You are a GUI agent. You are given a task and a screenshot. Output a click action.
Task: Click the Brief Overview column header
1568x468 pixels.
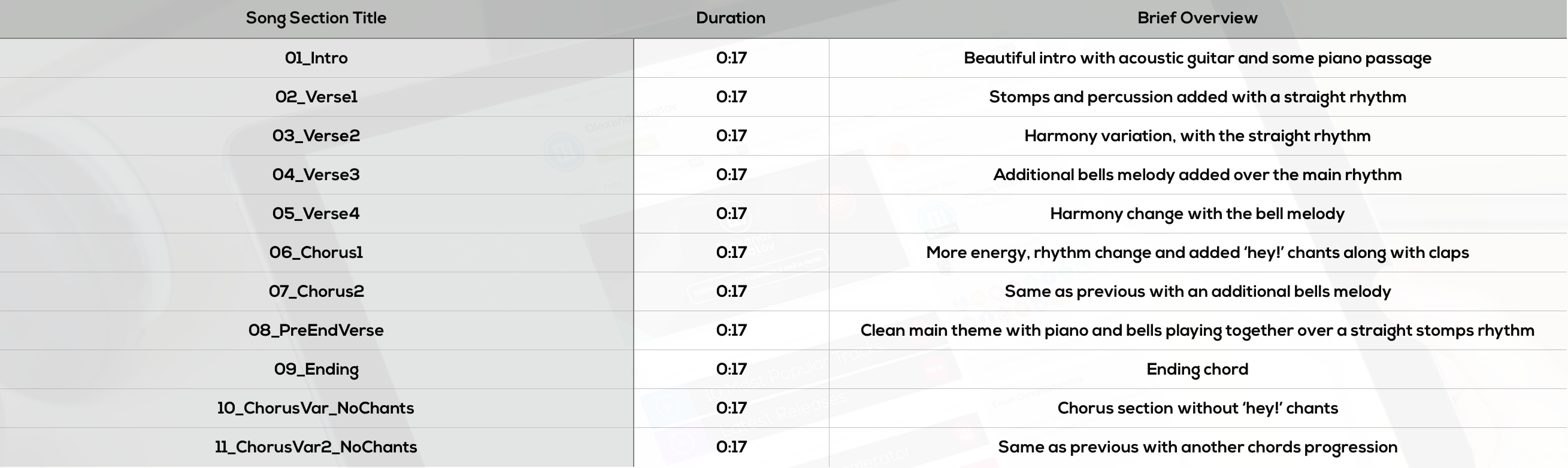(1197, 19)
